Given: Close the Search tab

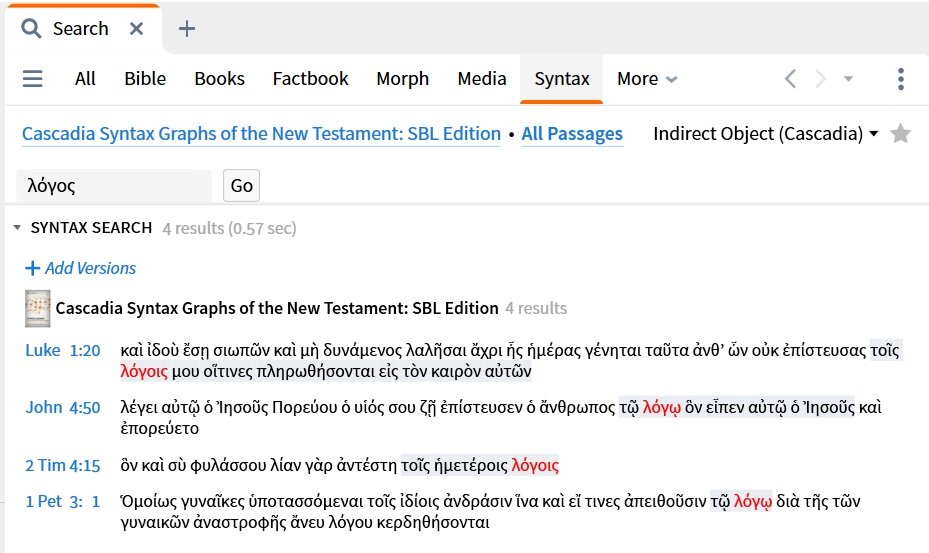Looking at the screenshot, I should click(x=137, y=28).
